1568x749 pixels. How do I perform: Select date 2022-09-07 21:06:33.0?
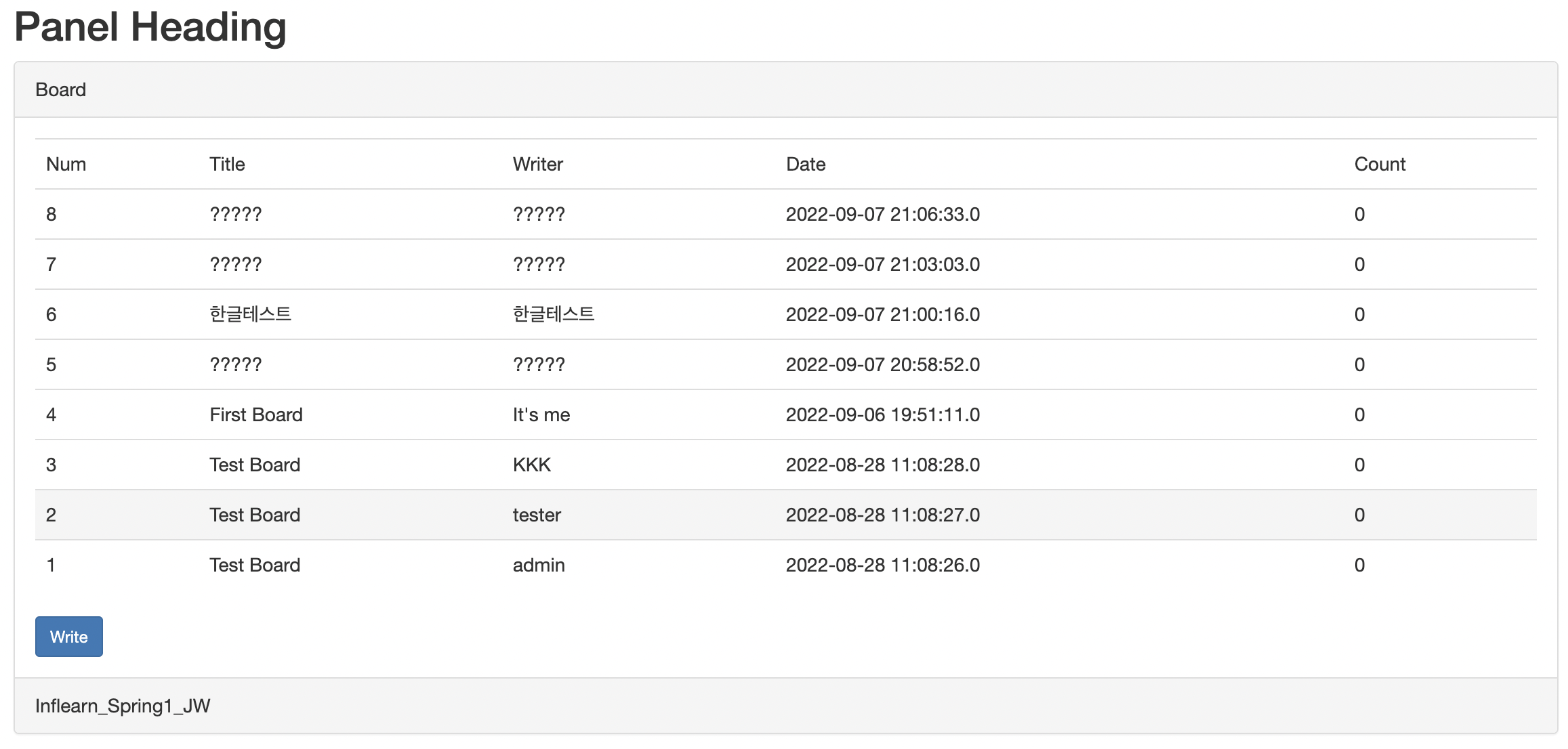pyautogui.click(x=883, y=214)
